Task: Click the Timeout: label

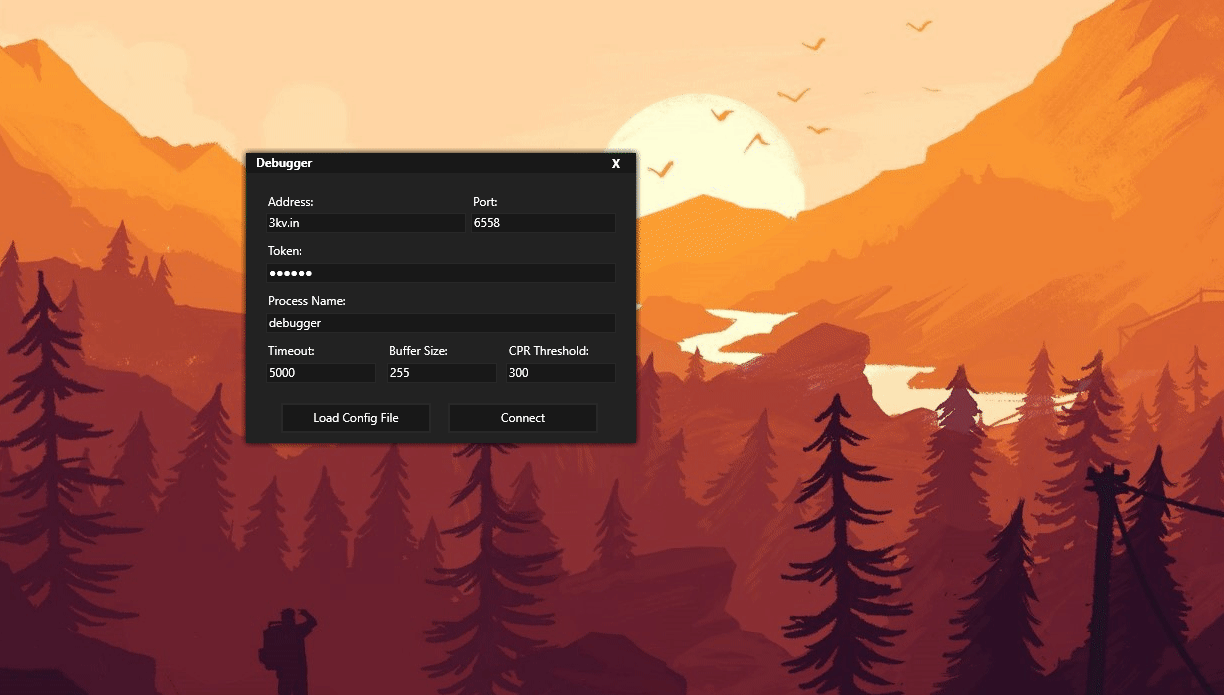Action: pyautogui.click(x=291, y=351)
